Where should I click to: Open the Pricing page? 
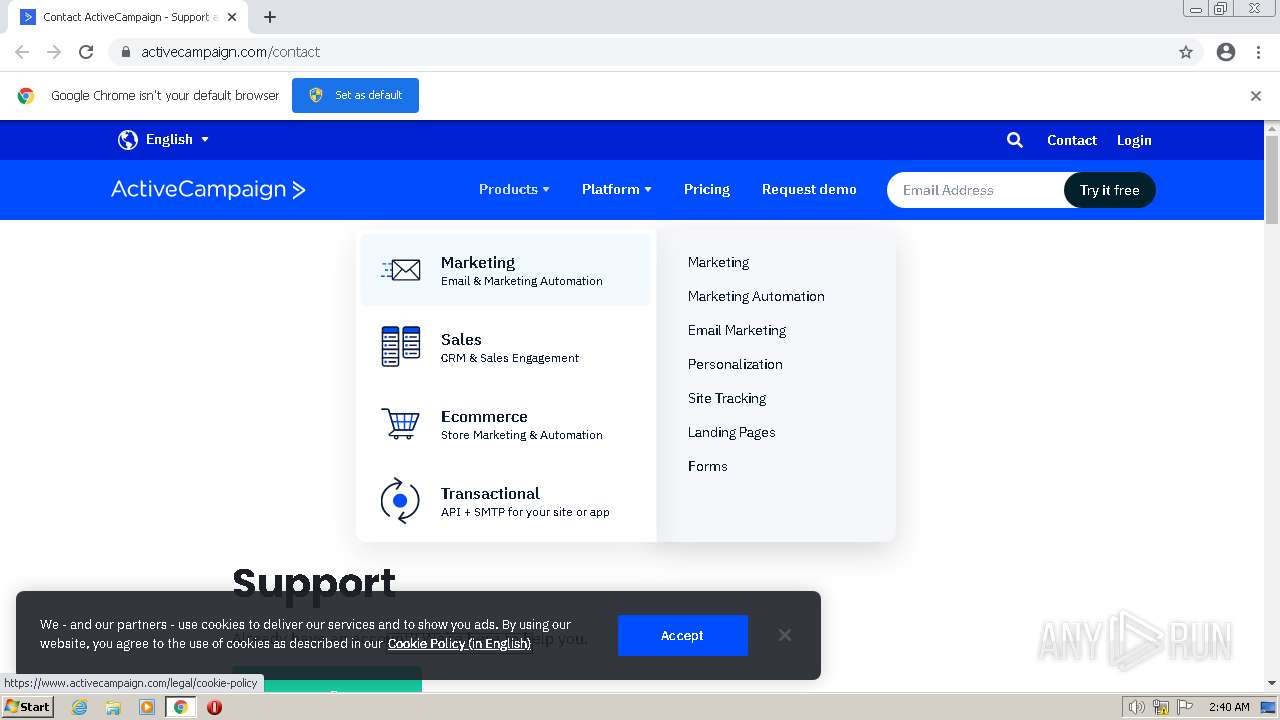tap(707, 189)
